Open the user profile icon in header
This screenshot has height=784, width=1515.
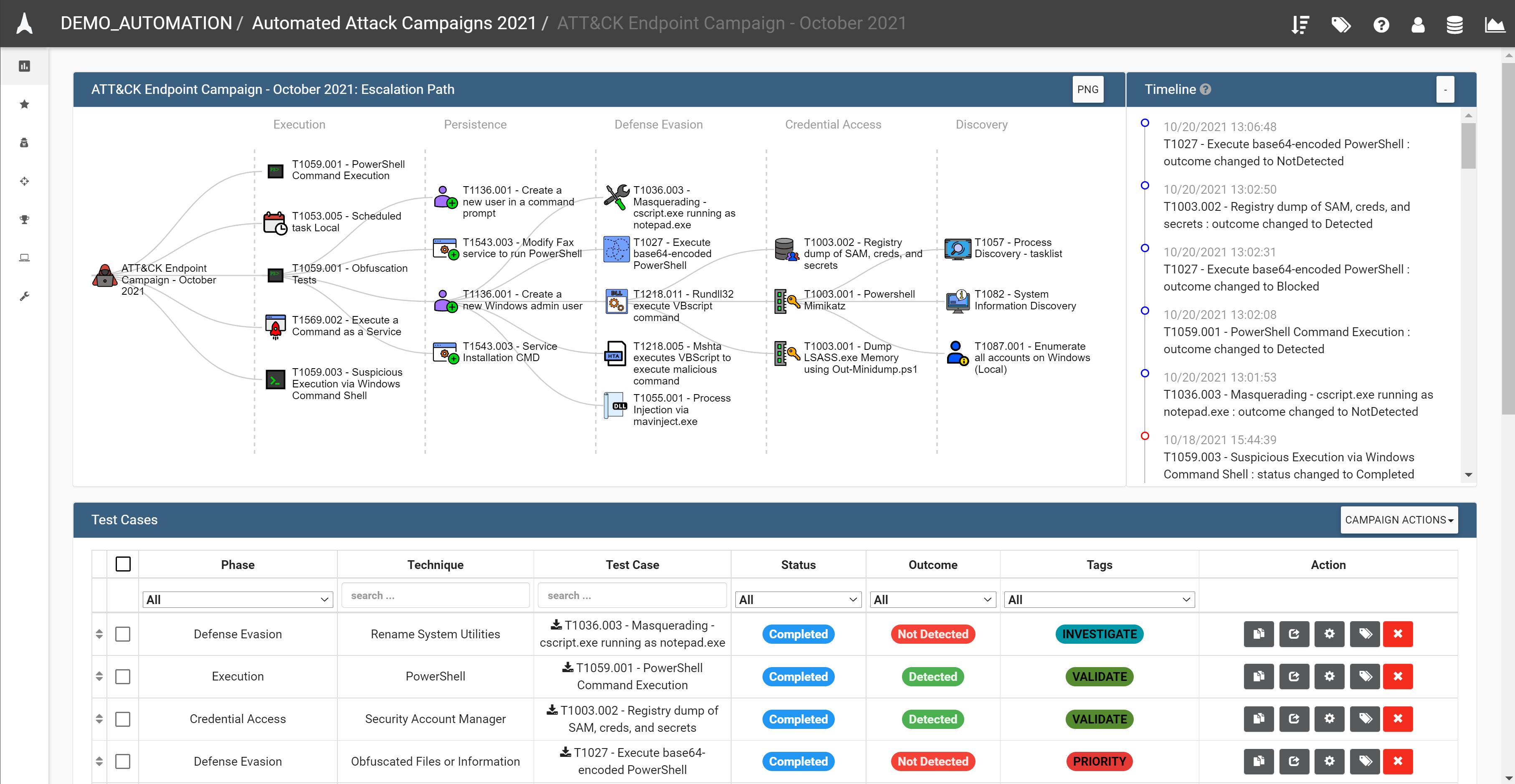(x=1418, y=25)
